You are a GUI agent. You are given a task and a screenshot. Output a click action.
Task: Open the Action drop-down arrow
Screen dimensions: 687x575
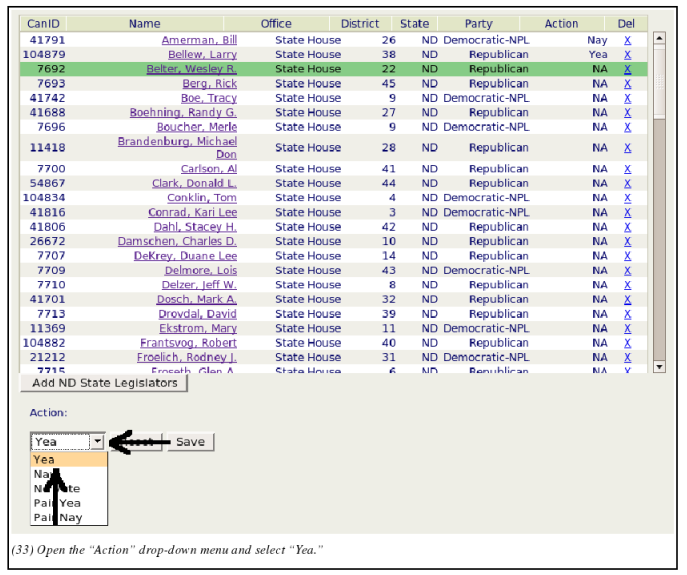point(97,441)
